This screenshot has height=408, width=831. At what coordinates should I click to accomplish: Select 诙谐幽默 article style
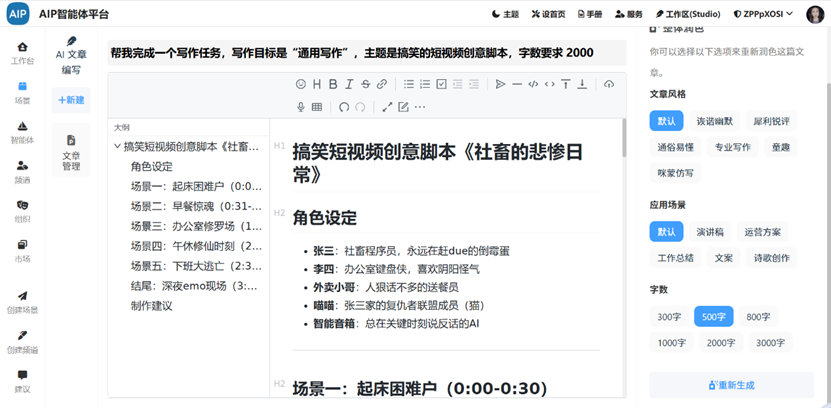tap(714, 121)
